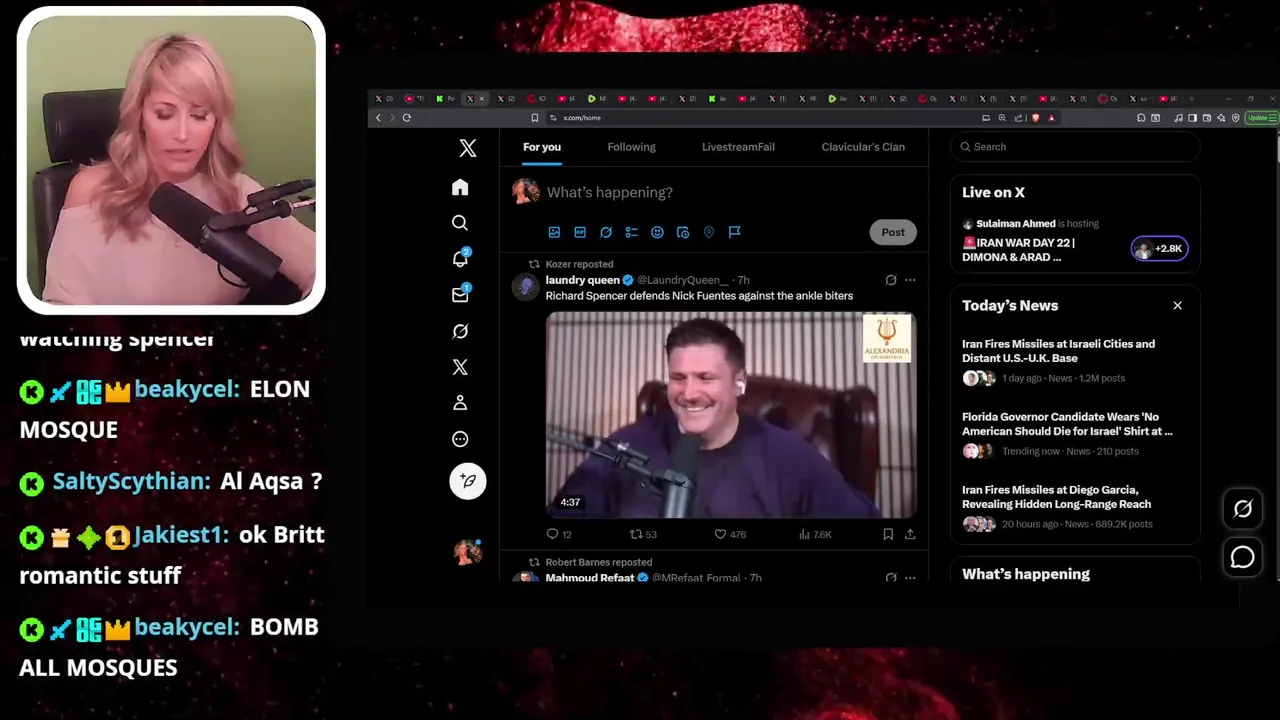Click the greyed Post button
Viewport: 1280px width, 720px height.
[x=893, y=232]
